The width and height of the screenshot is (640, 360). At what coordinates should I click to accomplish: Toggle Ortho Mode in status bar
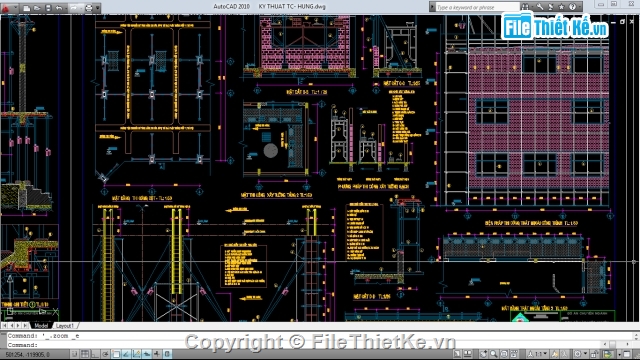coord(95,354)
